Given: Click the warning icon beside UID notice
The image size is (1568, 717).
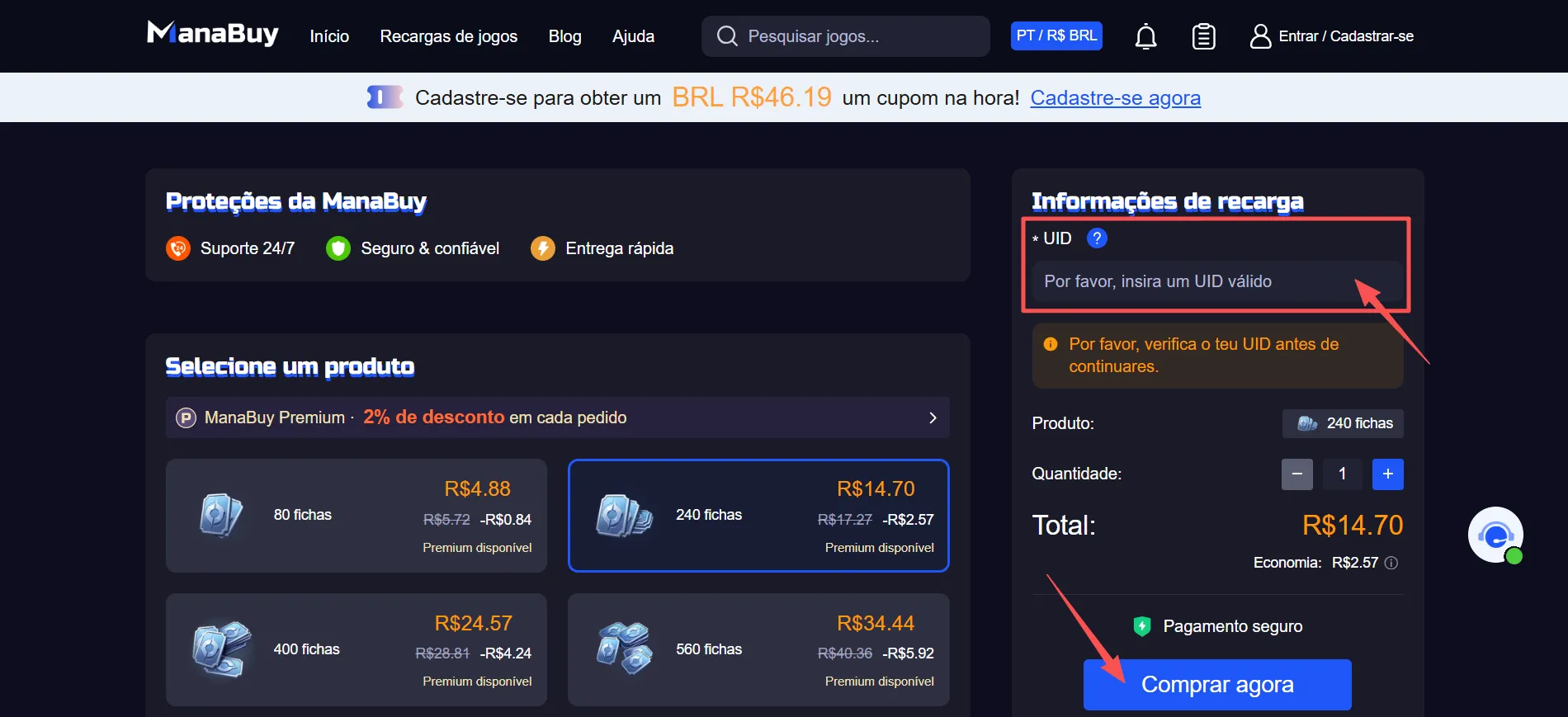Looking at the screenshot, I should point(1051,344).
